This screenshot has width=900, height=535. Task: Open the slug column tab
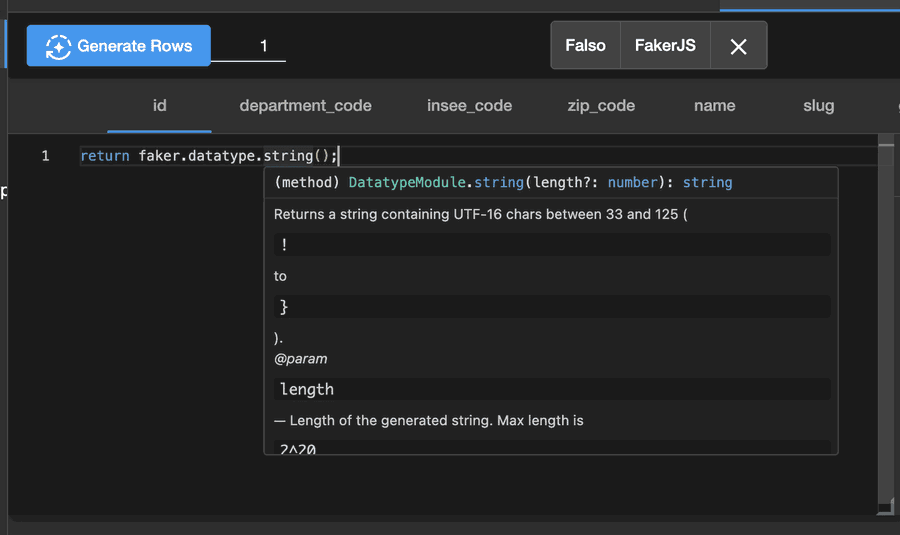click(818, 106)
